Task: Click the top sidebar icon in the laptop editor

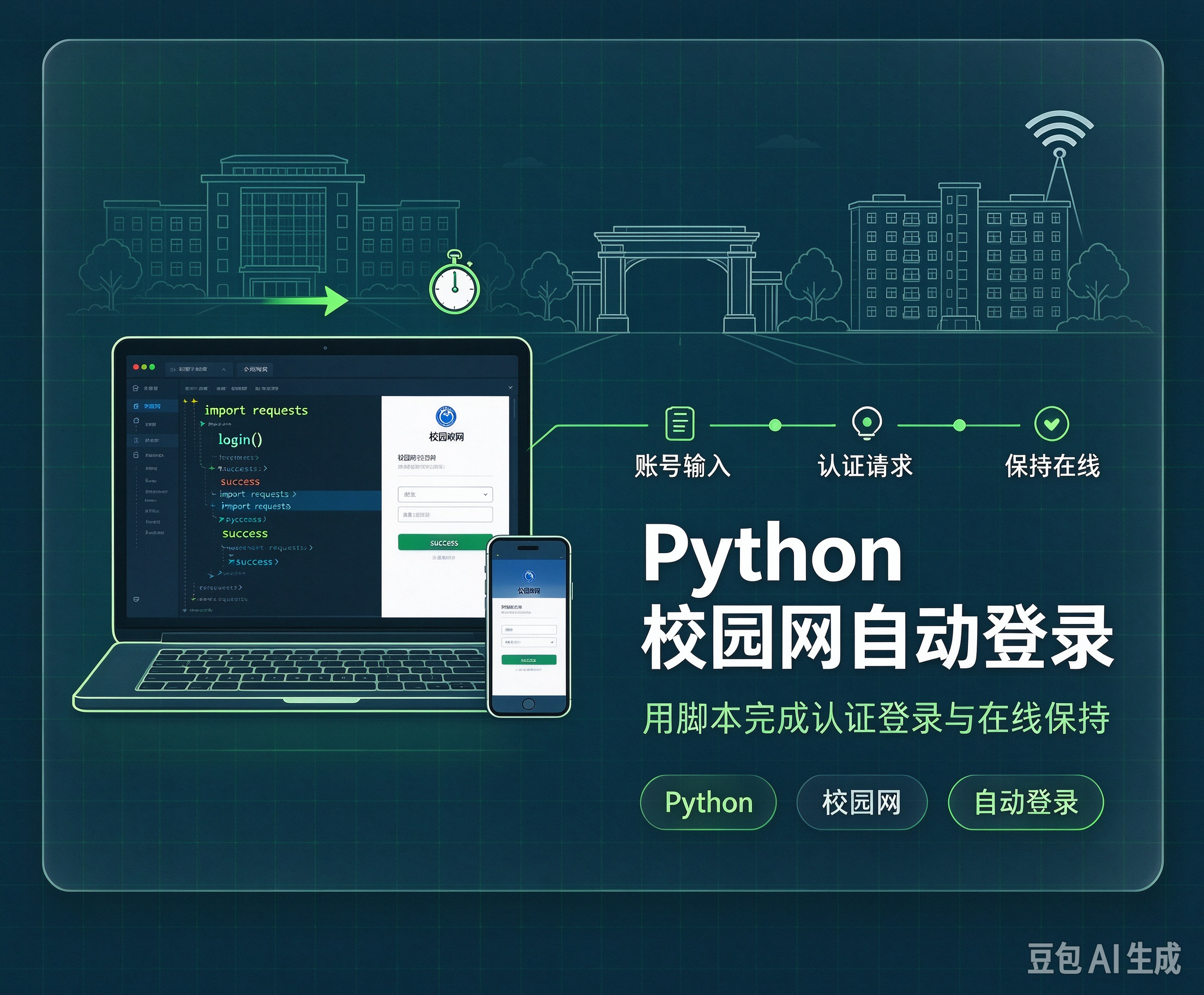Action: (136, 388)
